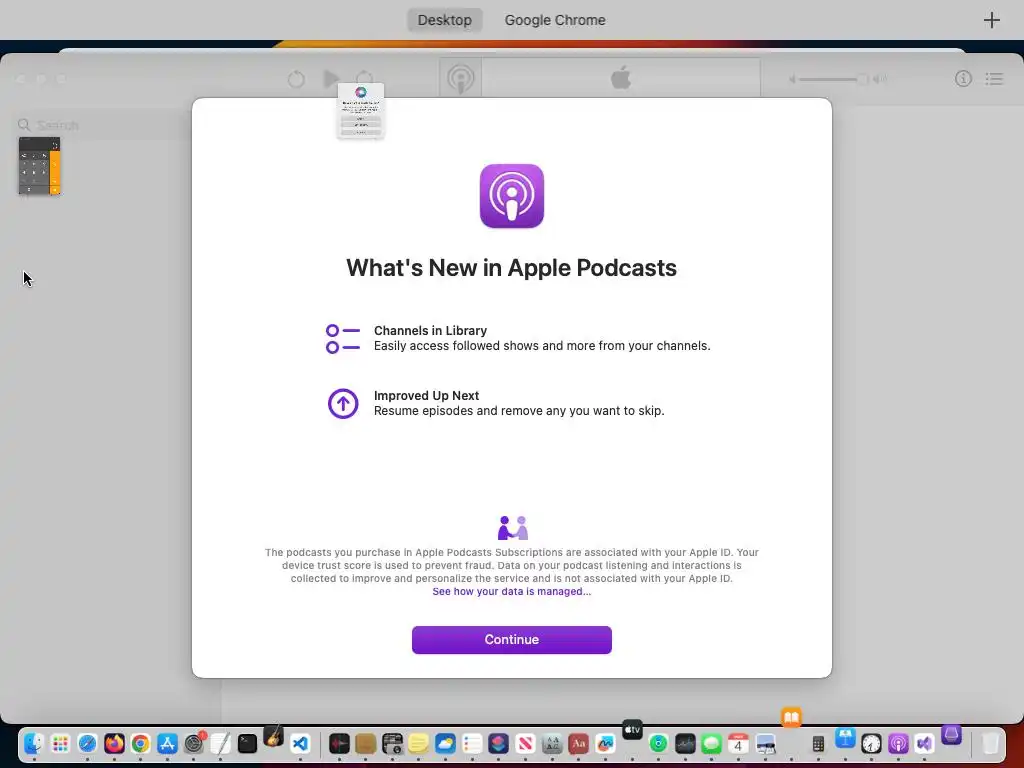This screenshot has width=1024, height=768.
Task: Open System Preferences from the Dock
Action: point(194,744)
